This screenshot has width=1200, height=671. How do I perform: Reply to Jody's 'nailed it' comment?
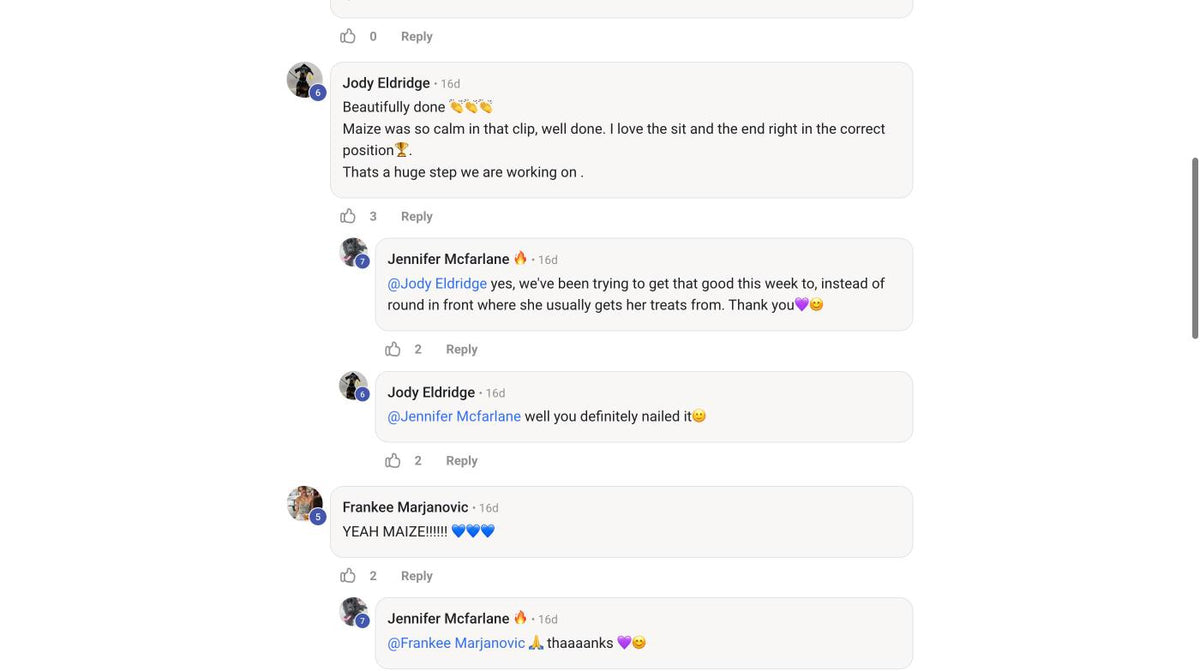click(x=462, y=461)
